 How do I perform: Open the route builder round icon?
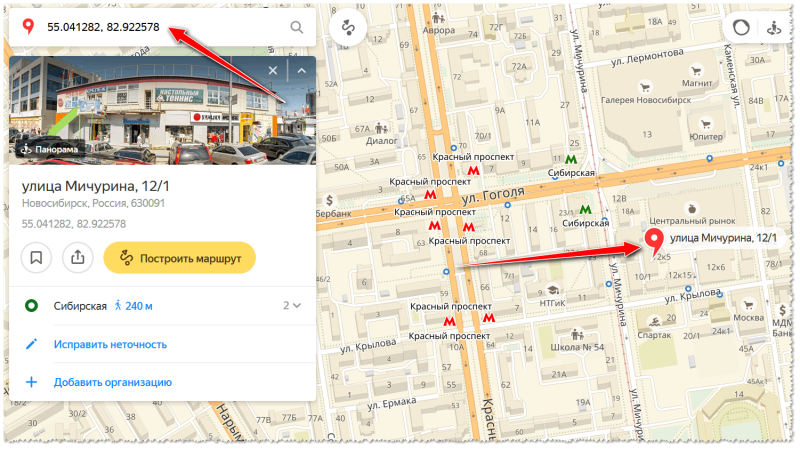pyautogui.click(x=348, y=27)
